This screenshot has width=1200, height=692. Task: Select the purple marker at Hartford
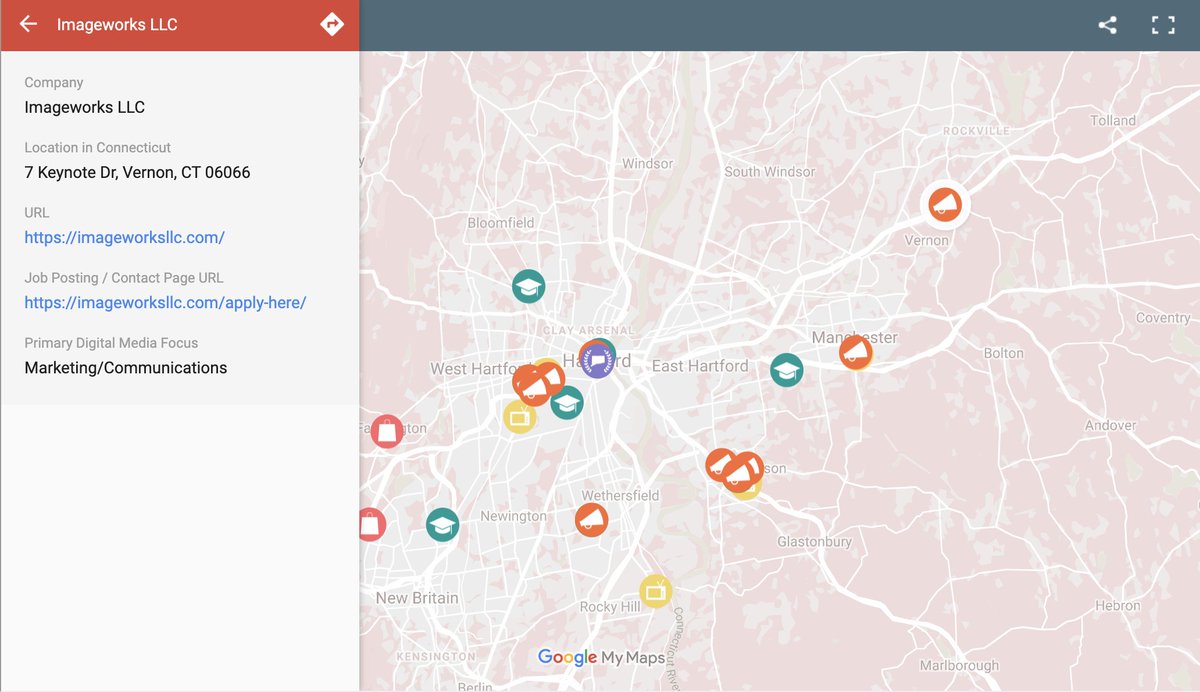coord(597,361)
